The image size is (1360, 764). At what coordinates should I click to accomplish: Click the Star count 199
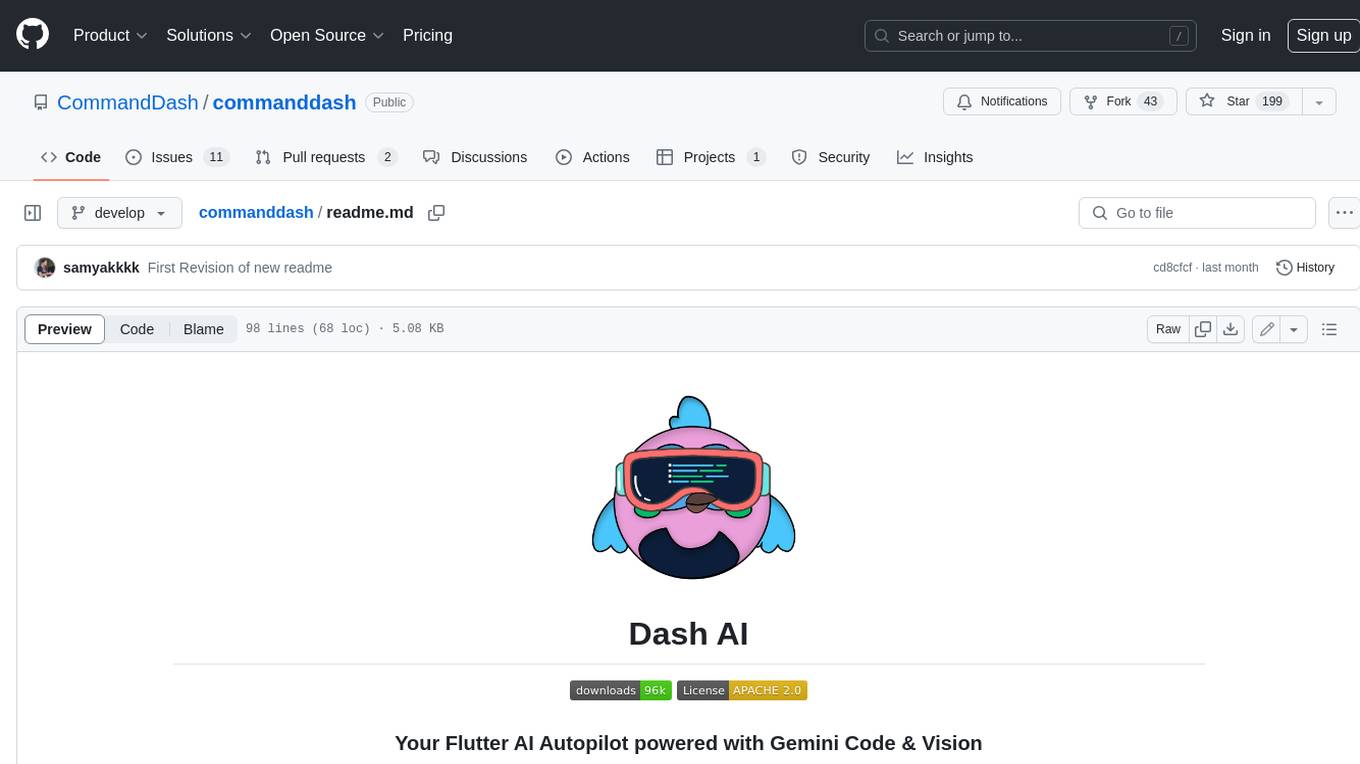[1272, 102]
